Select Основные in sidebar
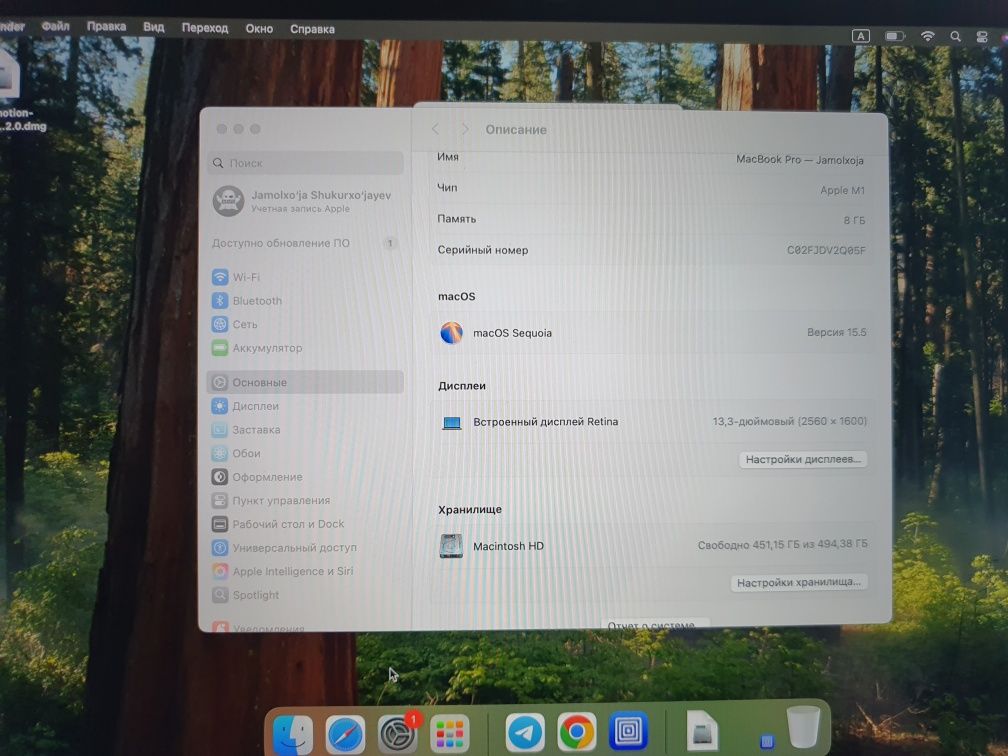Screen dimensions: 1008x756 (305, 382)
